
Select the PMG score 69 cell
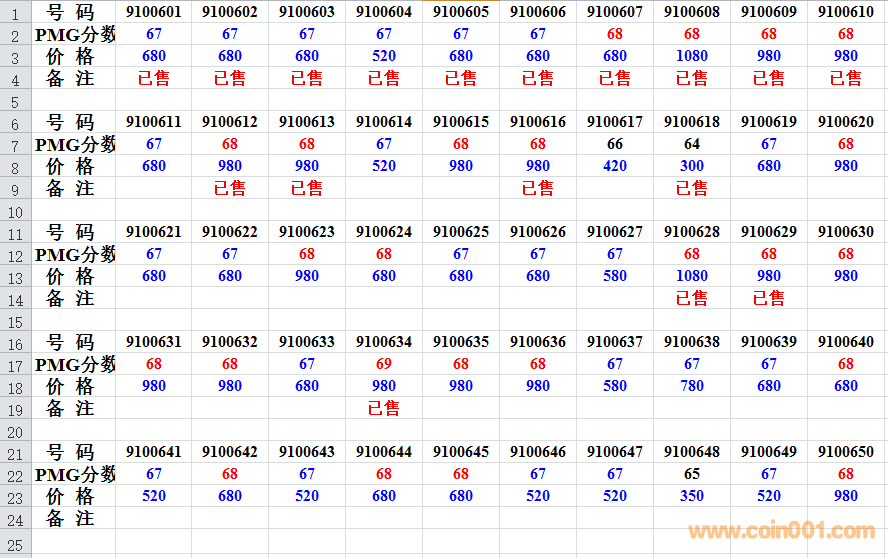384,364
